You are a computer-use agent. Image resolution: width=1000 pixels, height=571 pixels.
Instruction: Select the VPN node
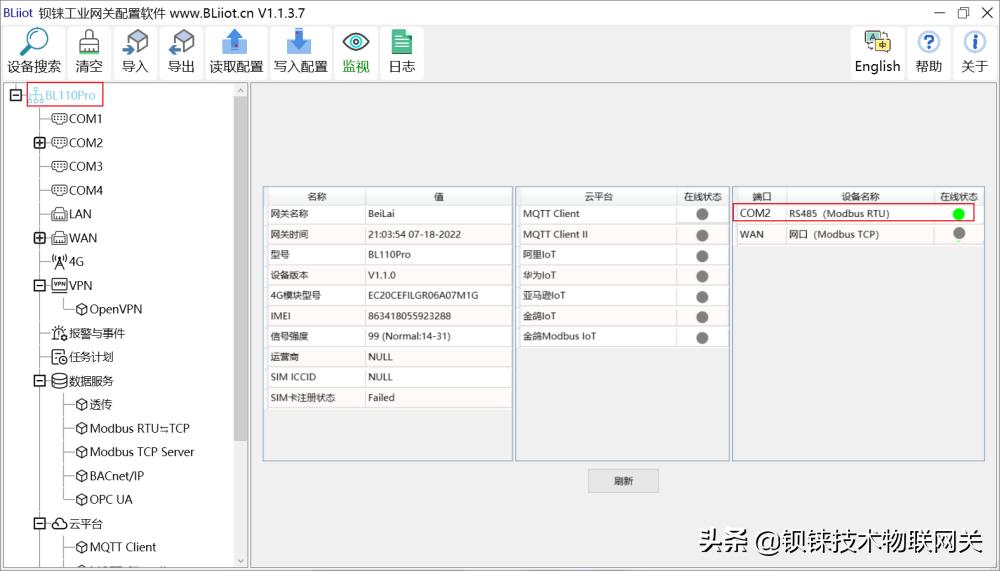pos(72,285)
